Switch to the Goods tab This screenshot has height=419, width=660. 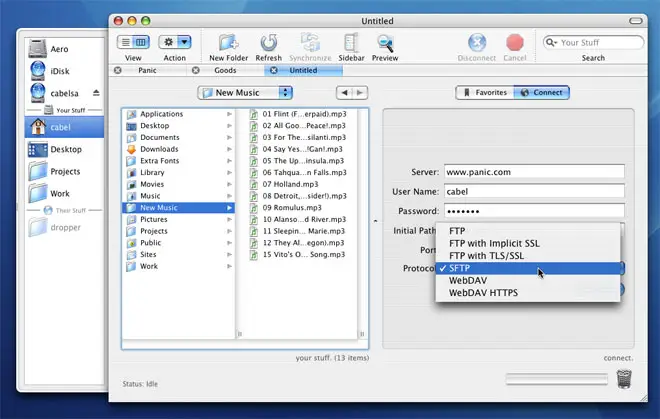tap(225, 70)
